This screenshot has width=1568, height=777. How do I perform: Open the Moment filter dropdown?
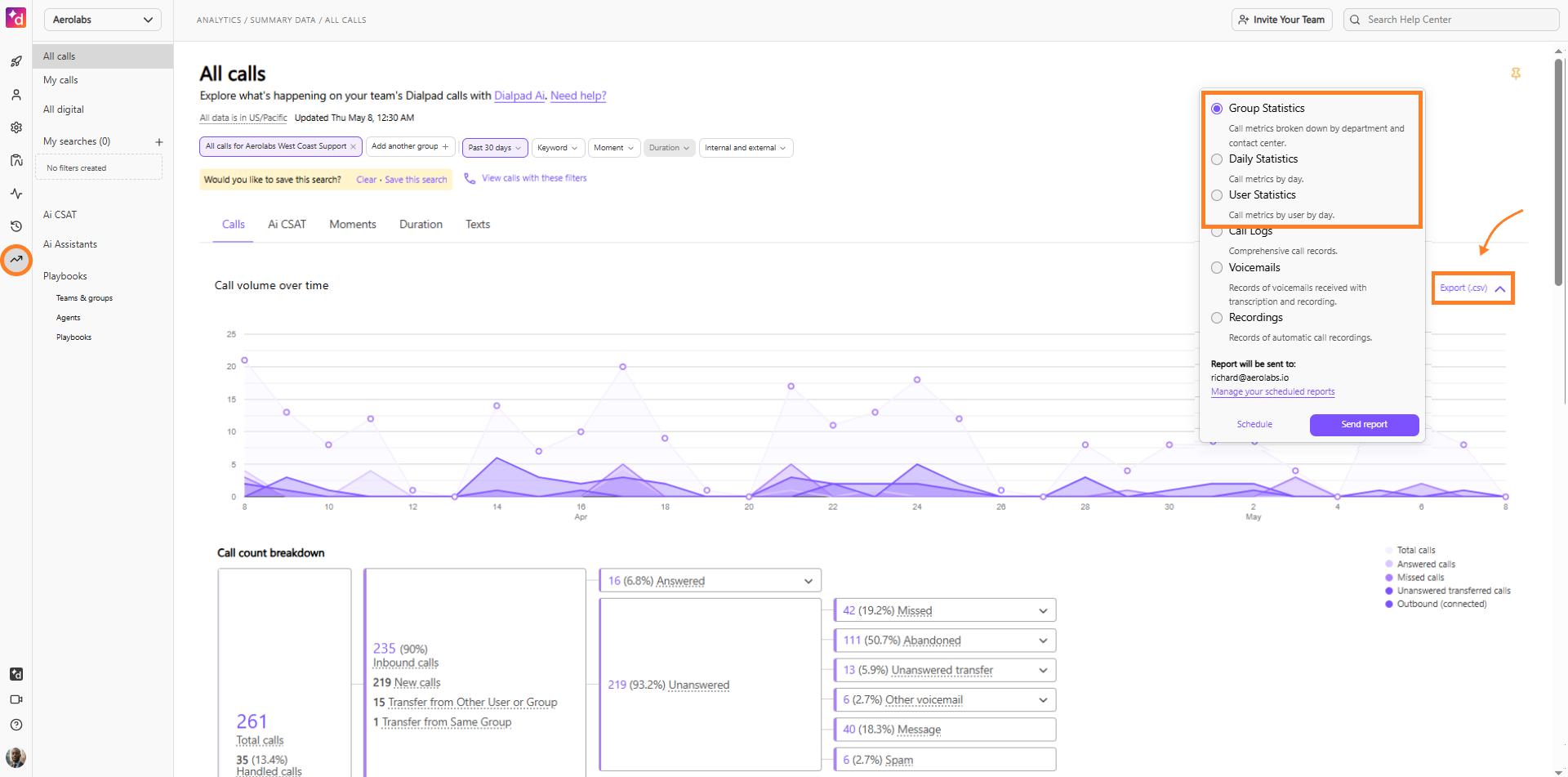tap(613, 148)
